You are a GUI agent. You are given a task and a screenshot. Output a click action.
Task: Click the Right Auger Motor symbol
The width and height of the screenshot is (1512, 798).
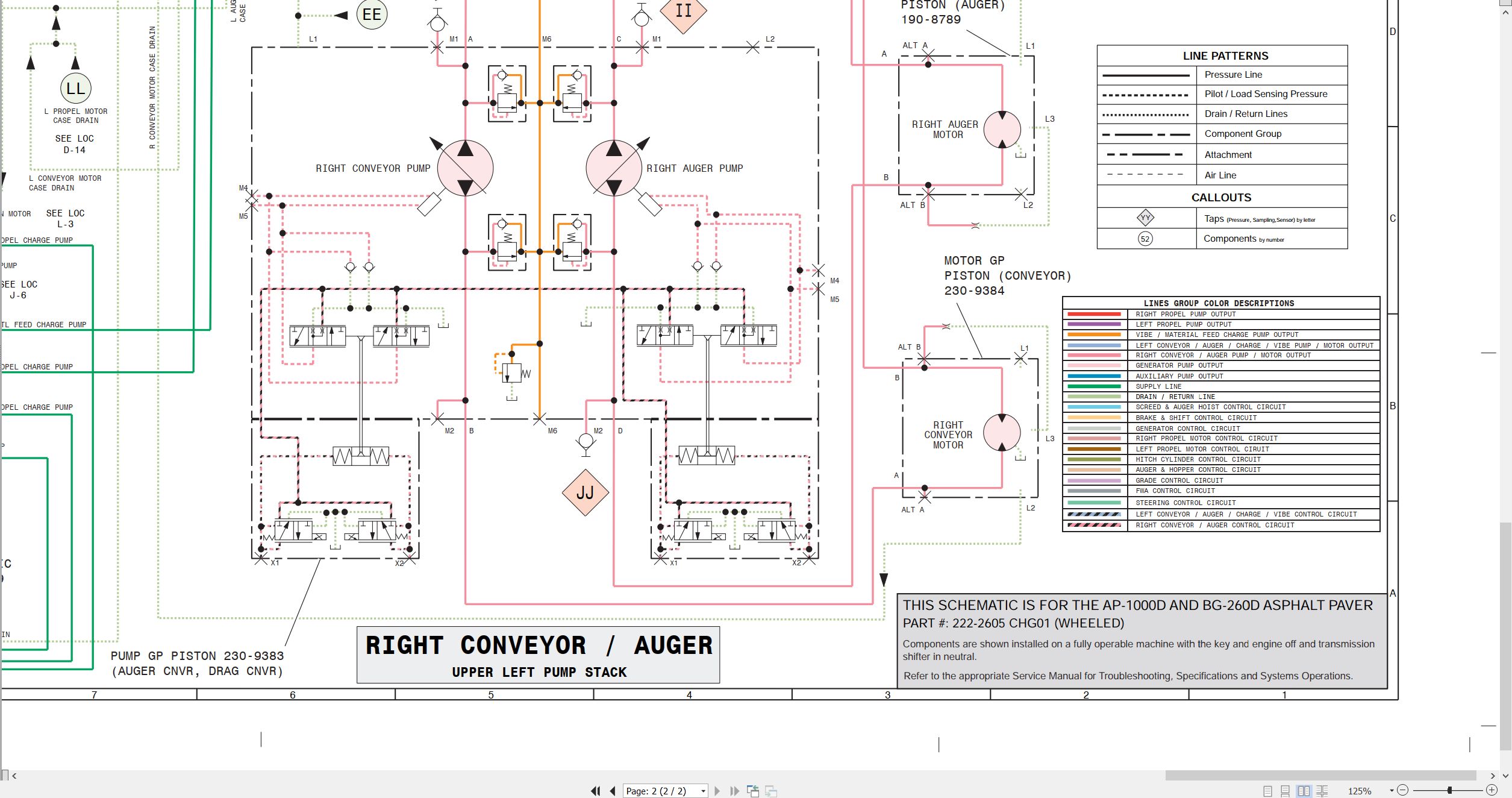1002,130
